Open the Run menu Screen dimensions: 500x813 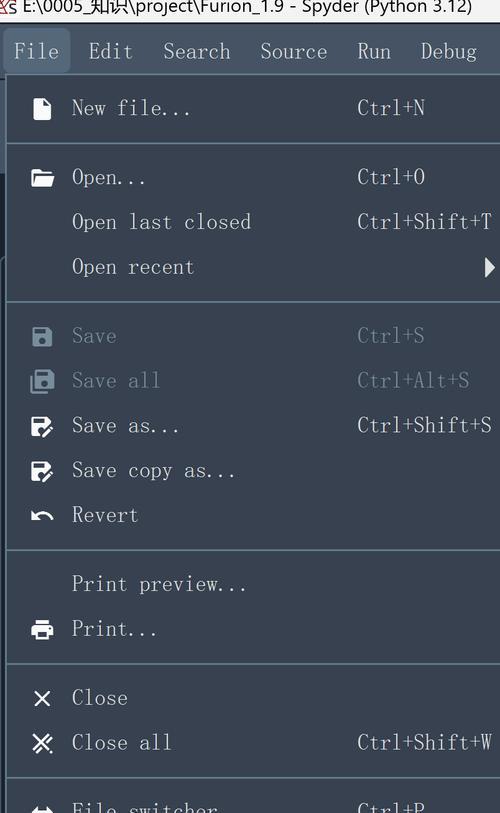[x=374, y=51]
